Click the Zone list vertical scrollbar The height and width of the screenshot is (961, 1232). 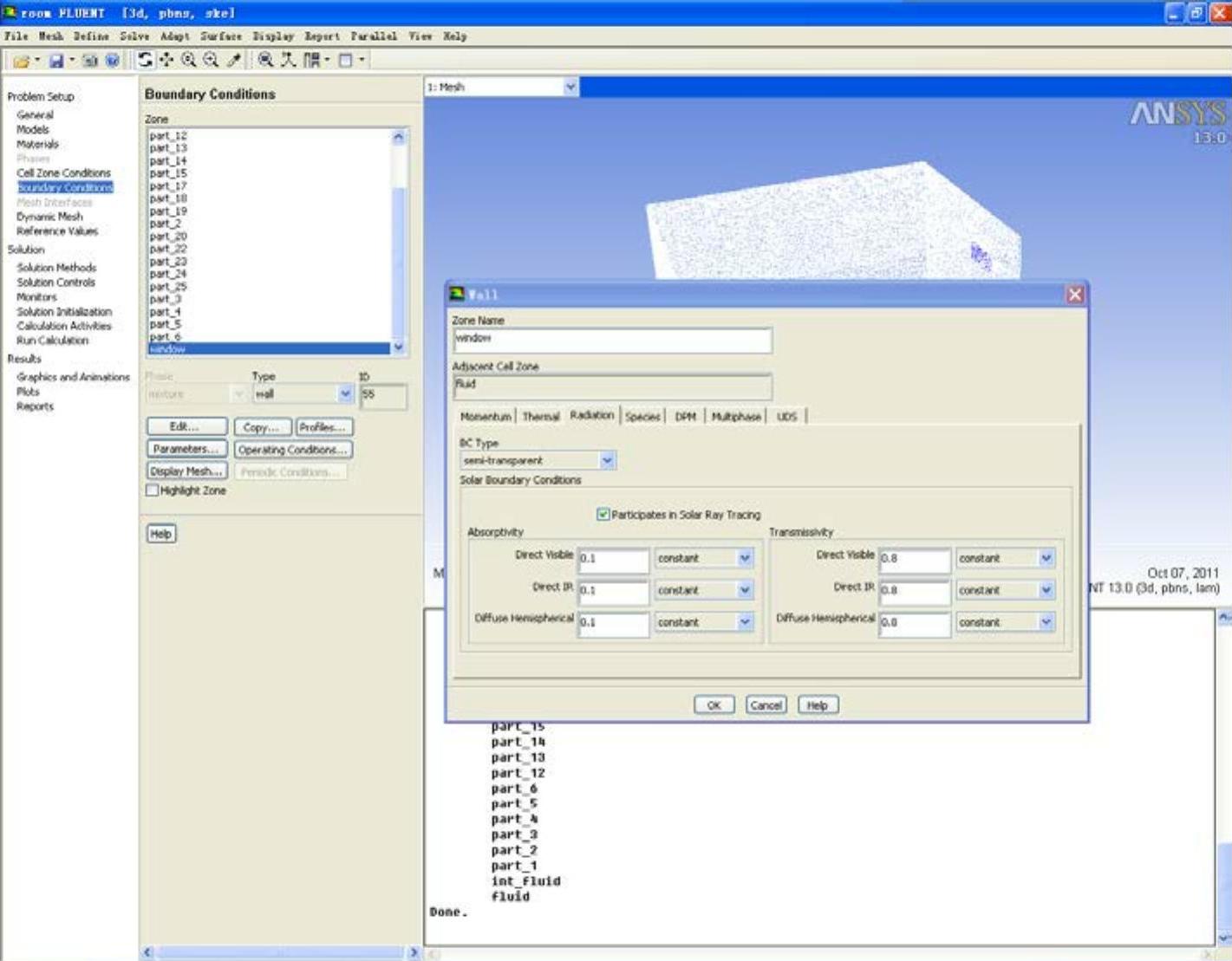[x=399, y=243]
